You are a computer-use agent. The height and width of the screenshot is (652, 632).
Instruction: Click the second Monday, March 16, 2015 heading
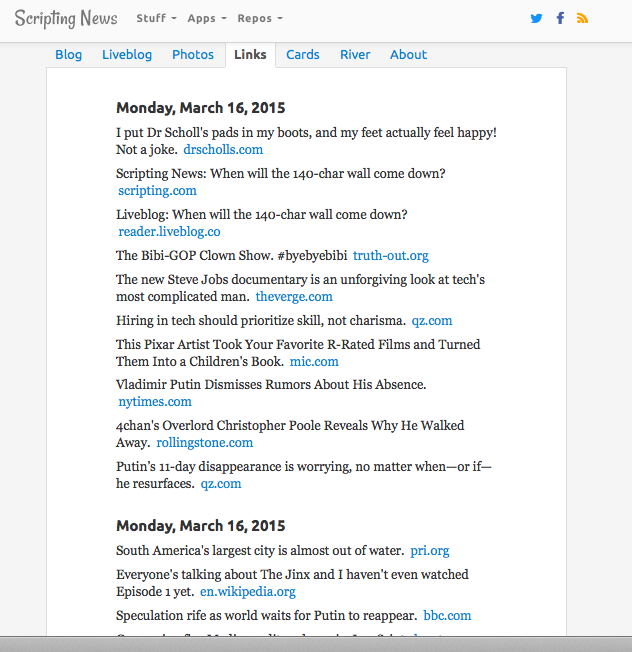tap(201, 526)
